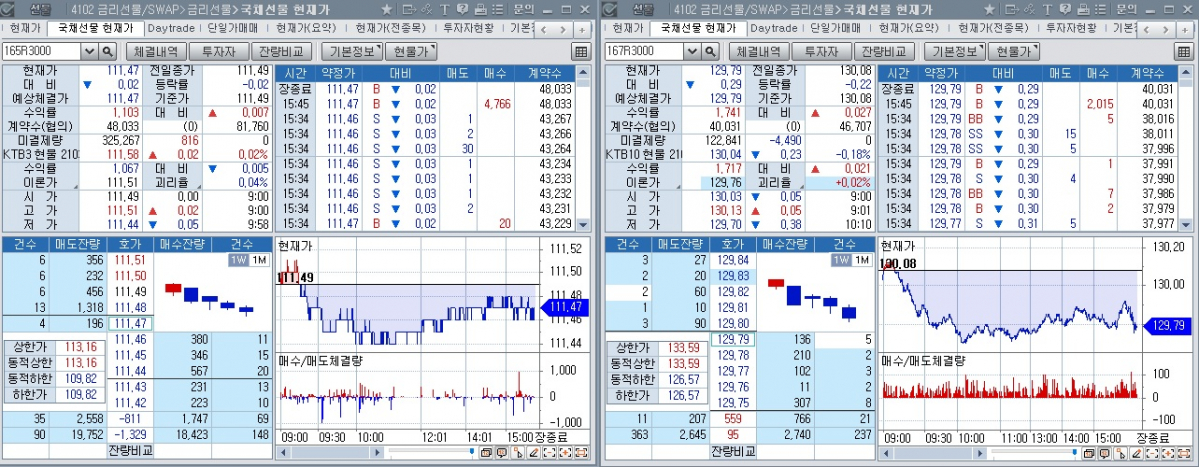Image resolution: width=1199 pixels, height=467 pixels.
Task: Expand 현물가 dropdown button in right window
Action: (1013, 51)
